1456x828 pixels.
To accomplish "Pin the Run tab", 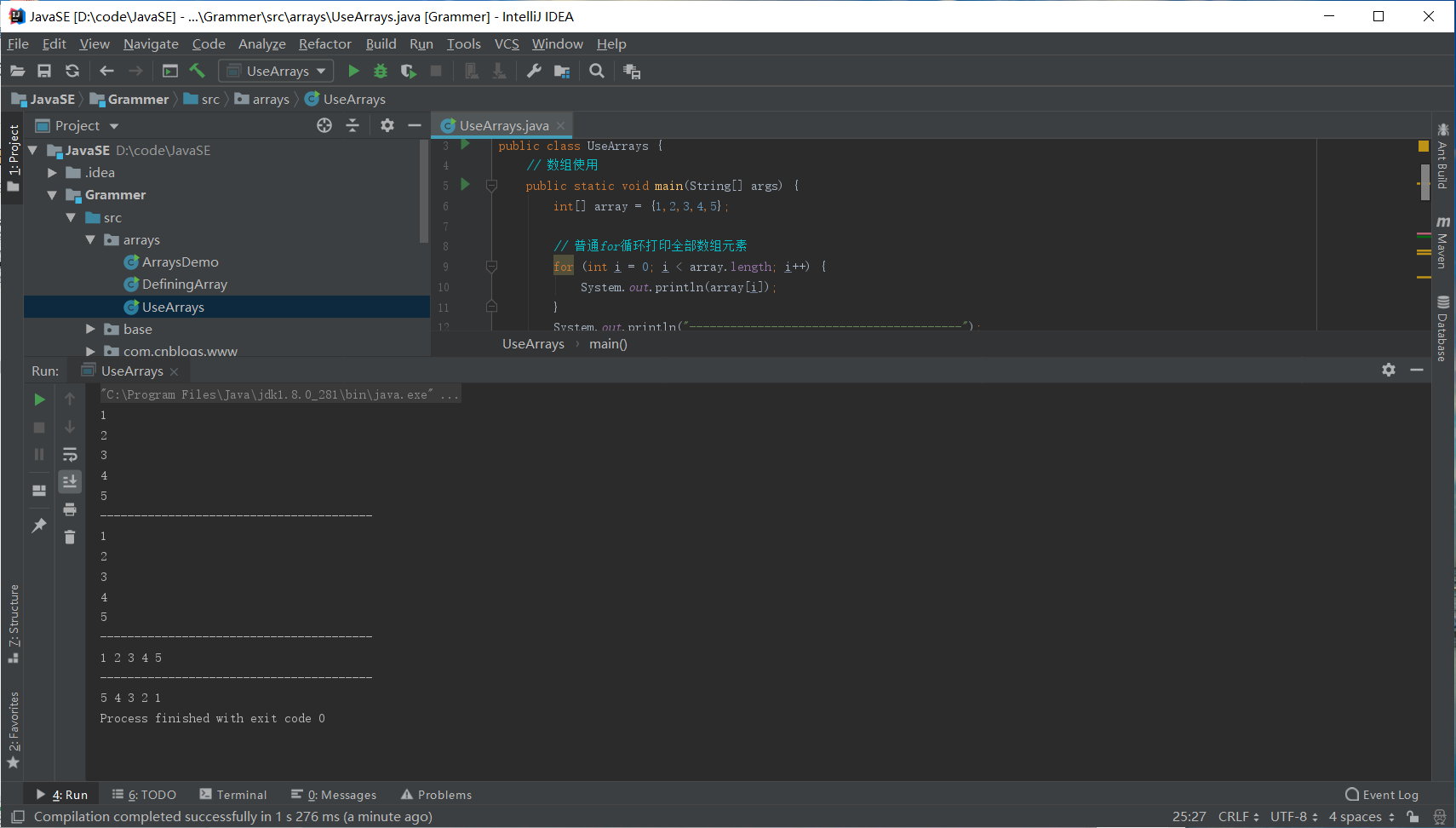I will 39,526.
